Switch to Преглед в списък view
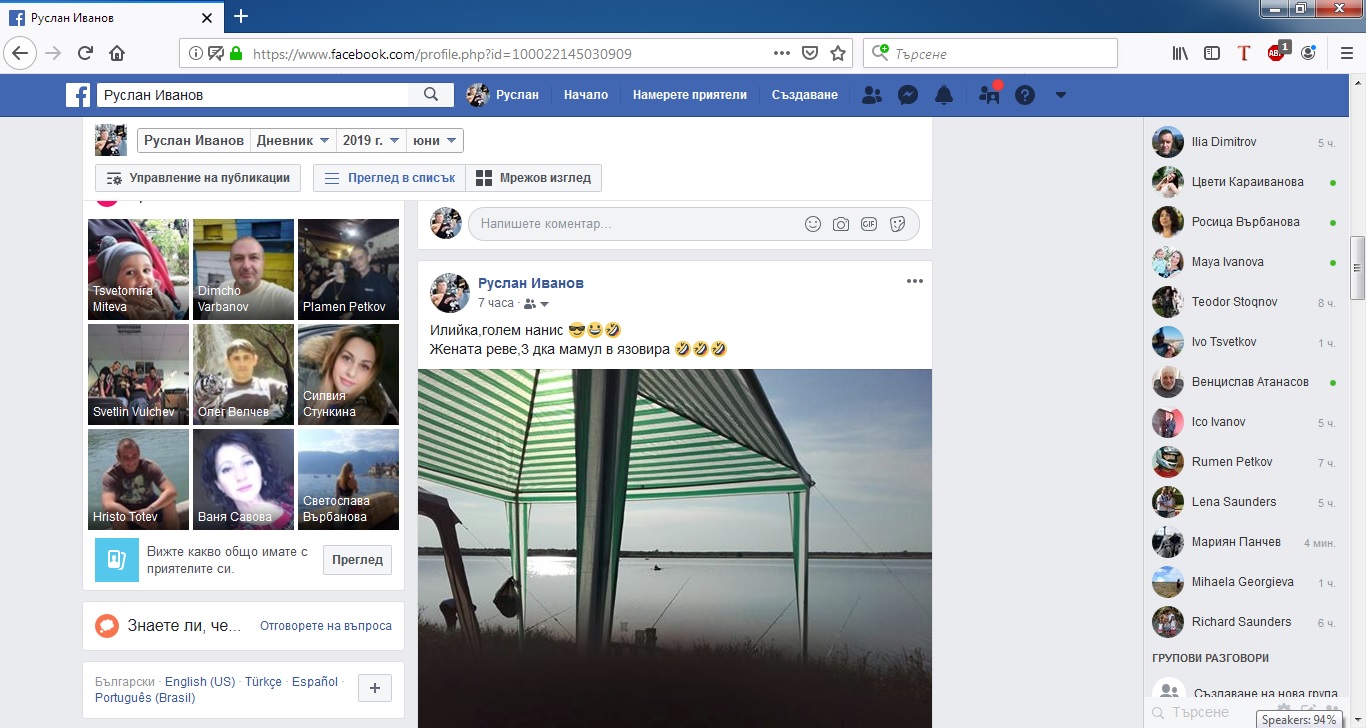Viewport: 1366px width, 728px height. coord(389,178)
